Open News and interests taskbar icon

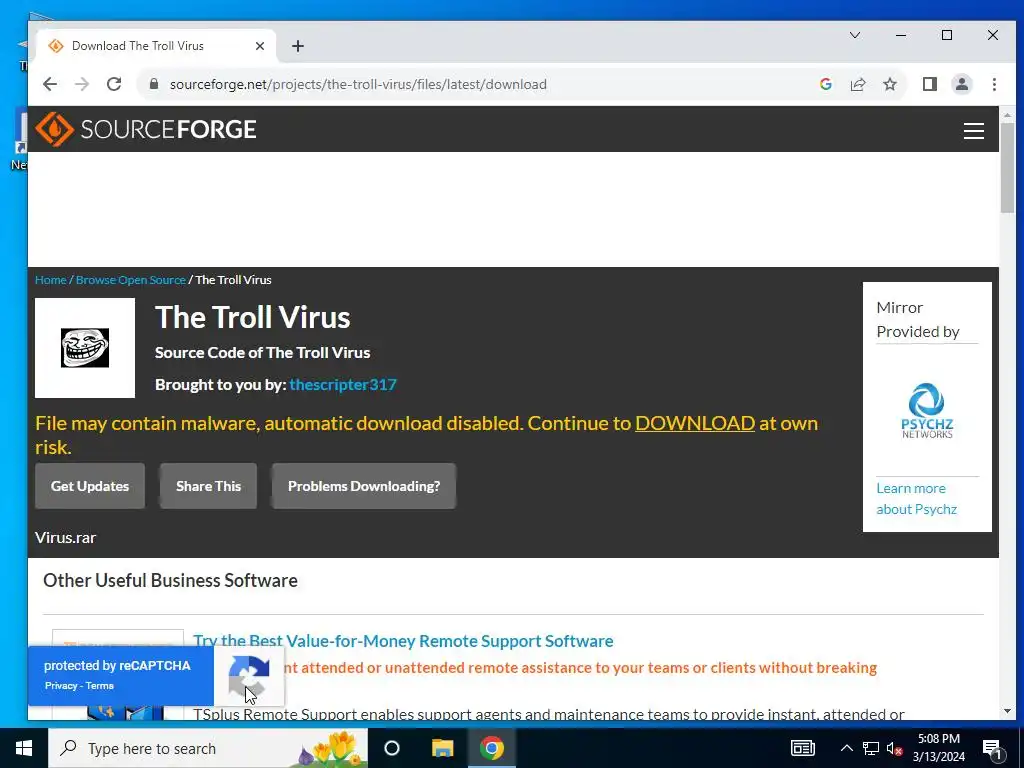tap(803, 748)
